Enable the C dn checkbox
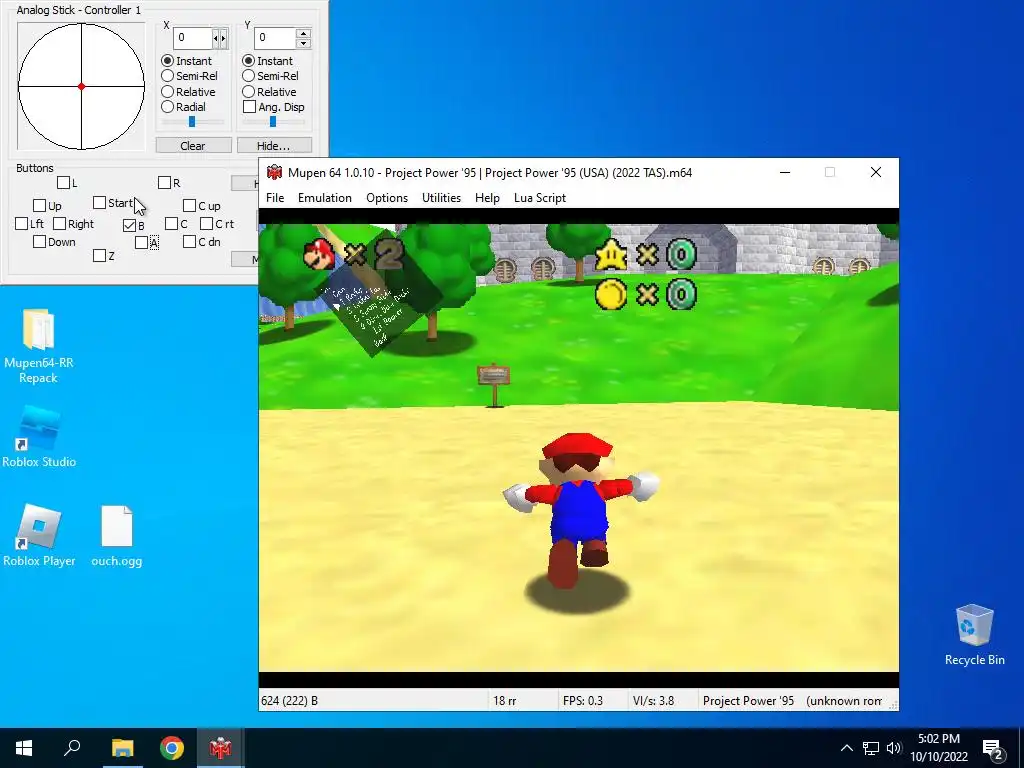The height and width of the screenshot is (768, 1024). point(189,242)
